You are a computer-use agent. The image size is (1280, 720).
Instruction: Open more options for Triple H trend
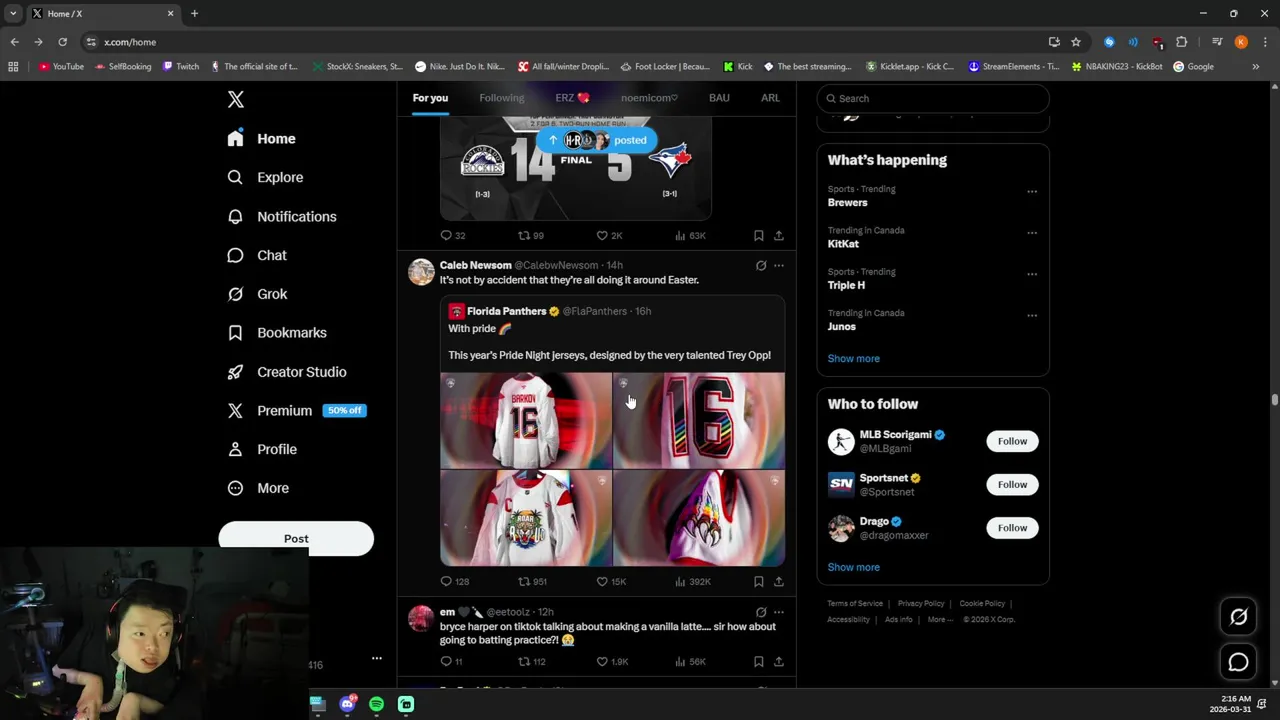point(1031,274)
